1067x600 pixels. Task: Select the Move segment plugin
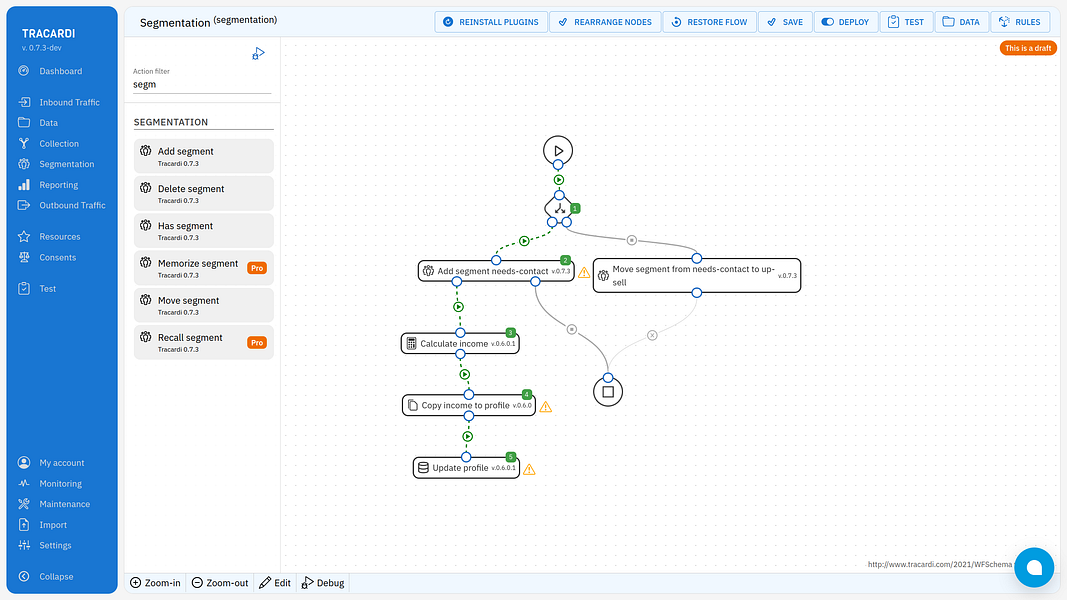tap(203, 305)
